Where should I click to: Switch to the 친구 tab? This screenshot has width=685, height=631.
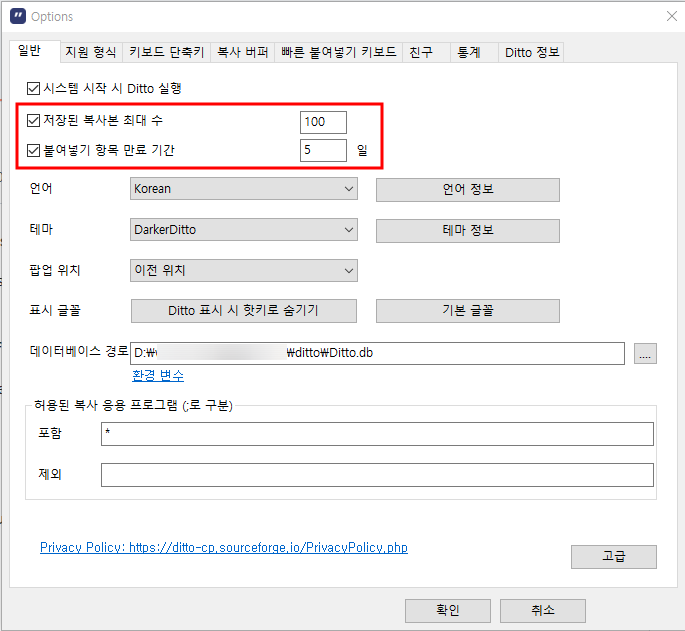426,52
